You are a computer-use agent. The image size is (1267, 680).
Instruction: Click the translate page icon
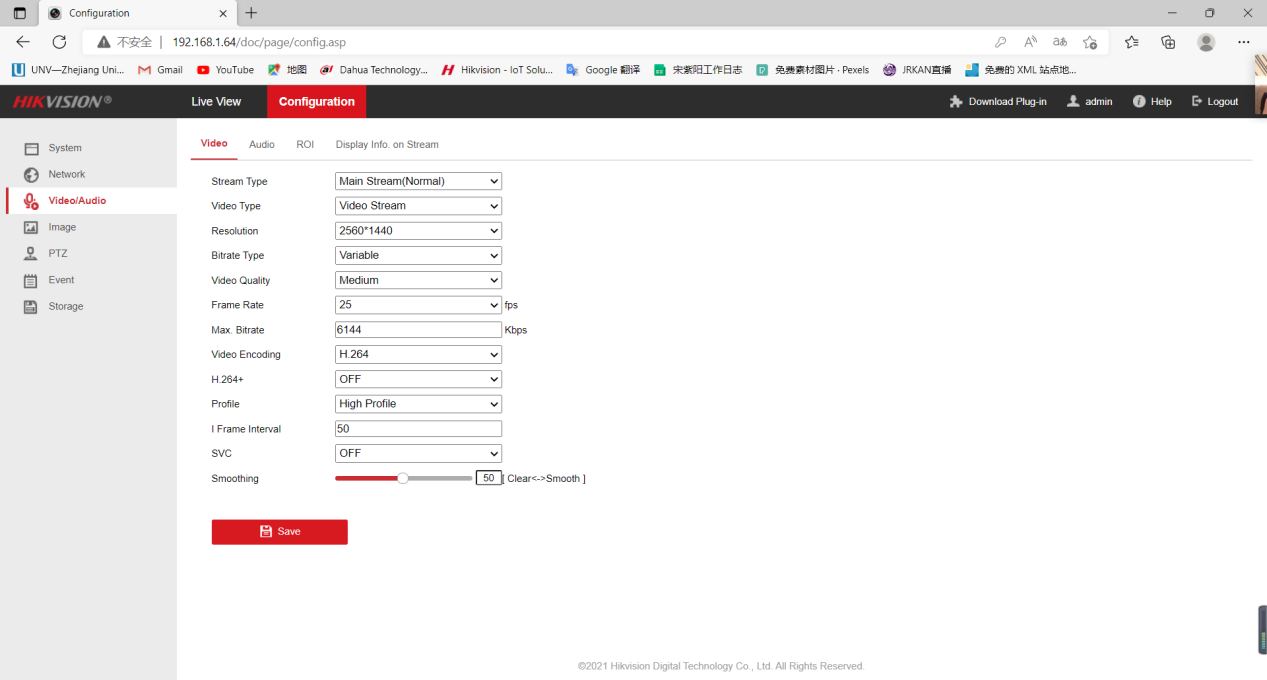click(1060, 42)
